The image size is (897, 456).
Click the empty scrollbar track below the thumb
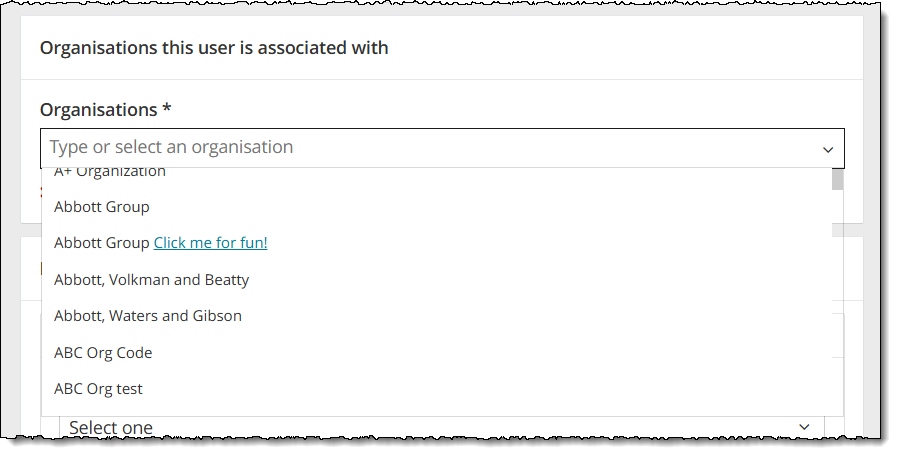[x=837, y=300]
